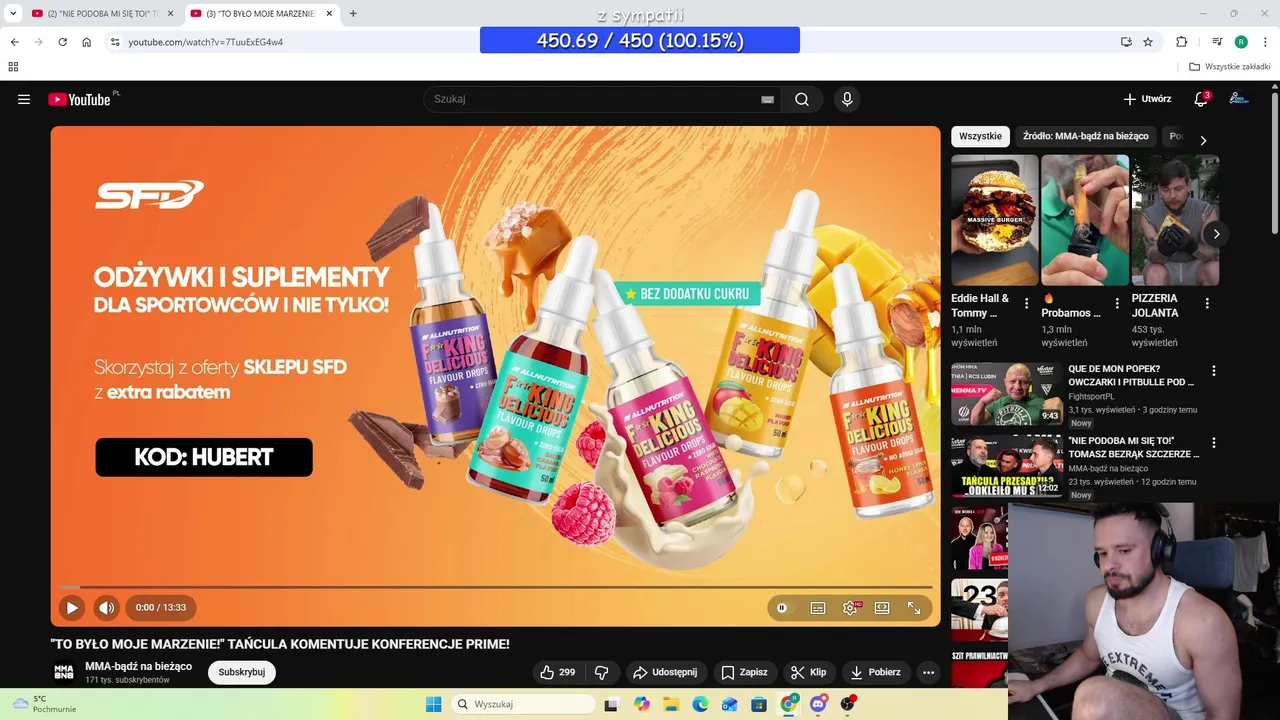Open the Chrome extensions puzzle icon

click(1182, 42)
